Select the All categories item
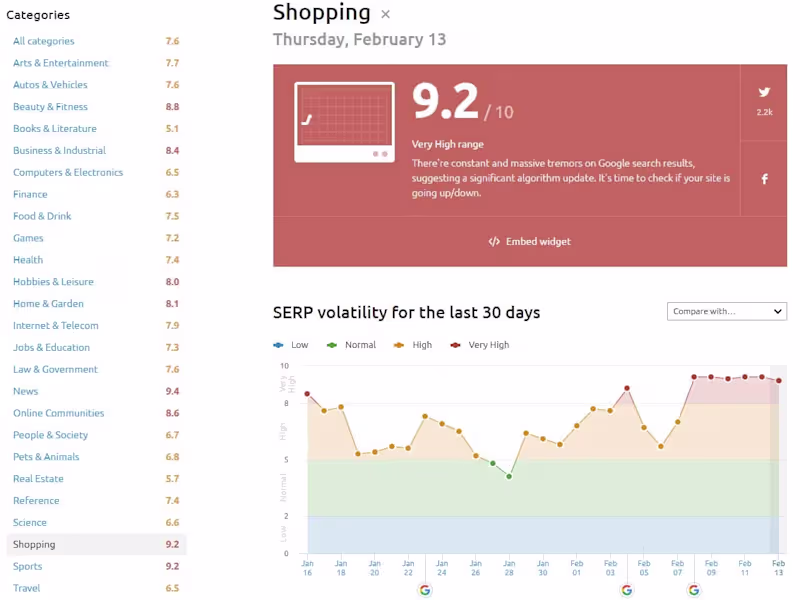Screen dimensions: 800x600 [44, 41]
